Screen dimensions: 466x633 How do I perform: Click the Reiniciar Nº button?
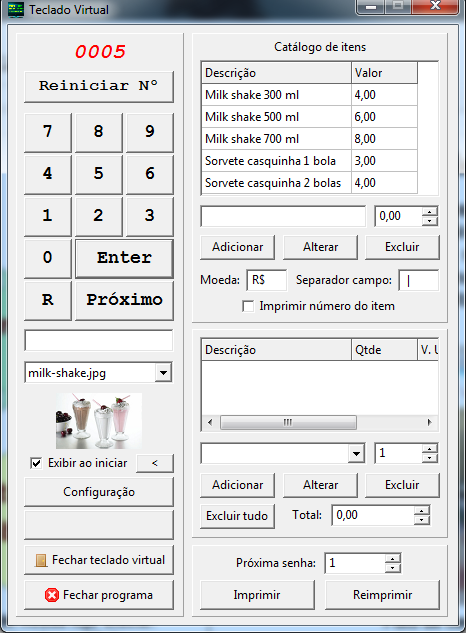coord(99,86)
